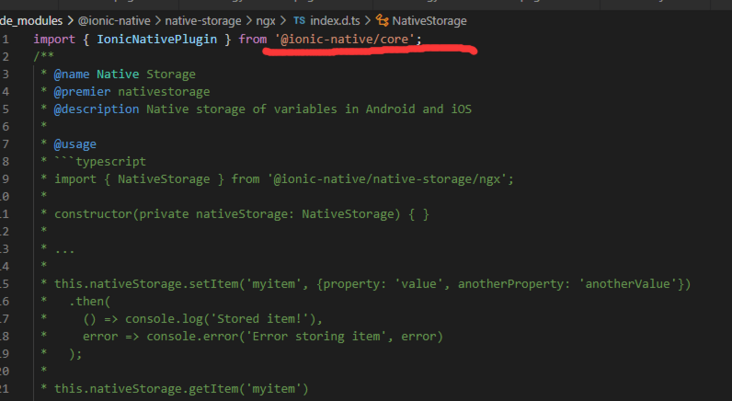Open the de_modules breadcrumb folder
The width and height of the screenshot is (732, 401).
31,21
